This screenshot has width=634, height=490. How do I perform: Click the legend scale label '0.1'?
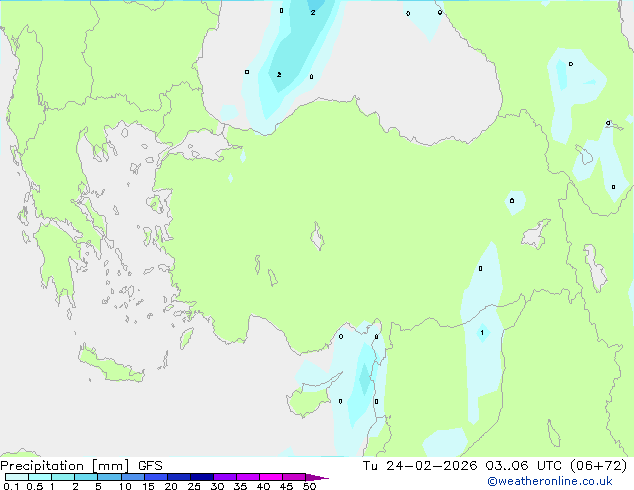11,486
